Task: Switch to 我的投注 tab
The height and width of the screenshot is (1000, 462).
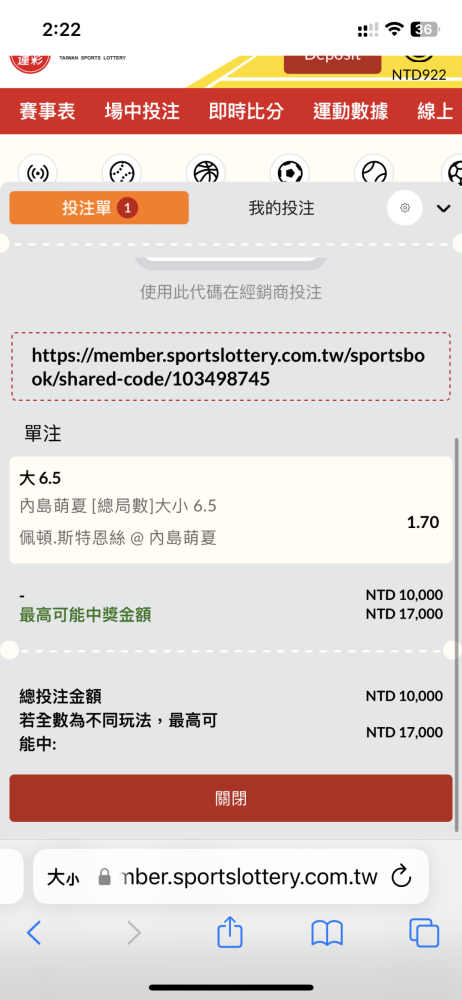Action: (281, 208)
